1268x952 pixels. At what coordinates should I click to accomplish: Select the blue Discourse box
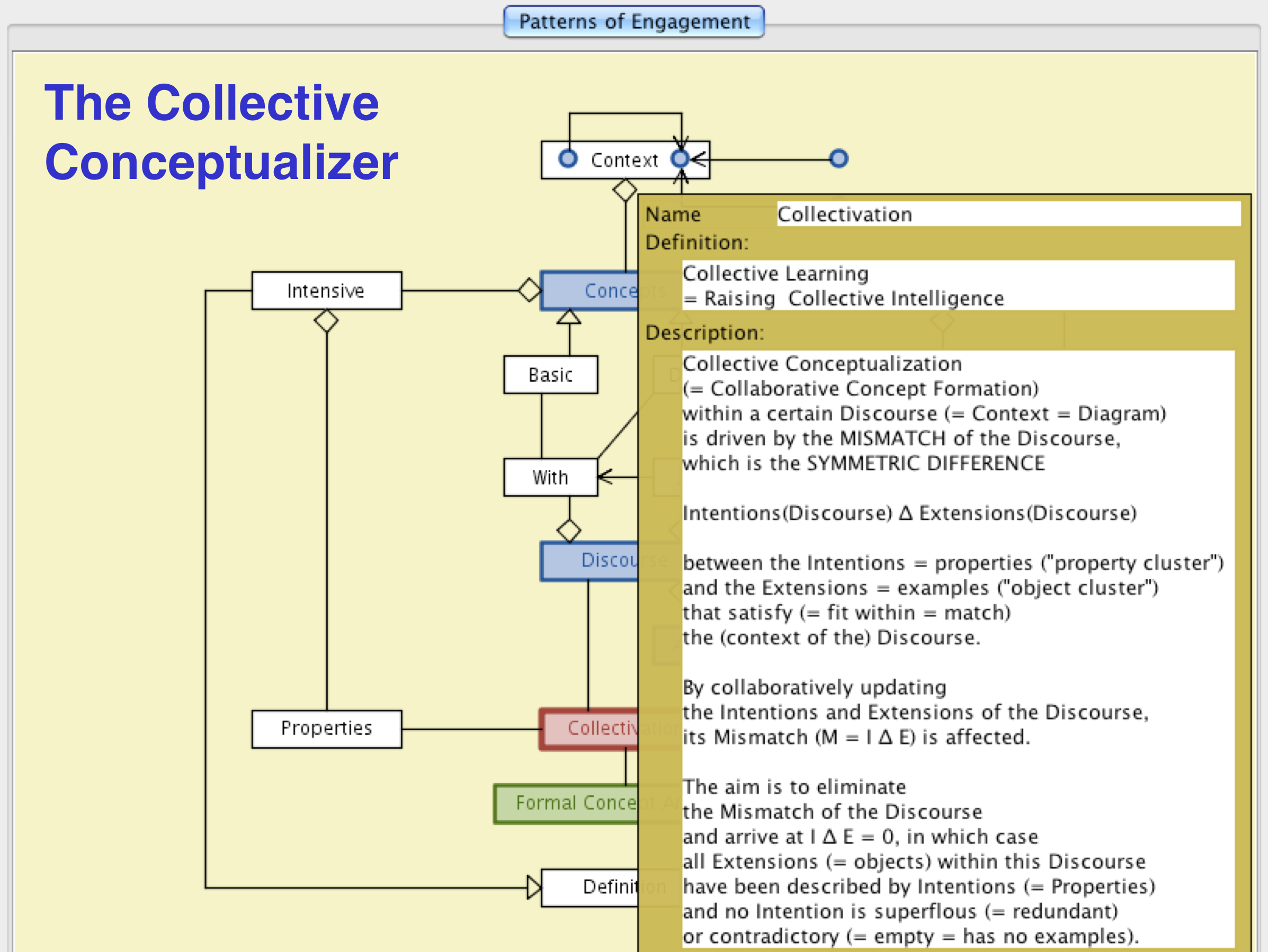[x=591, y=561]
